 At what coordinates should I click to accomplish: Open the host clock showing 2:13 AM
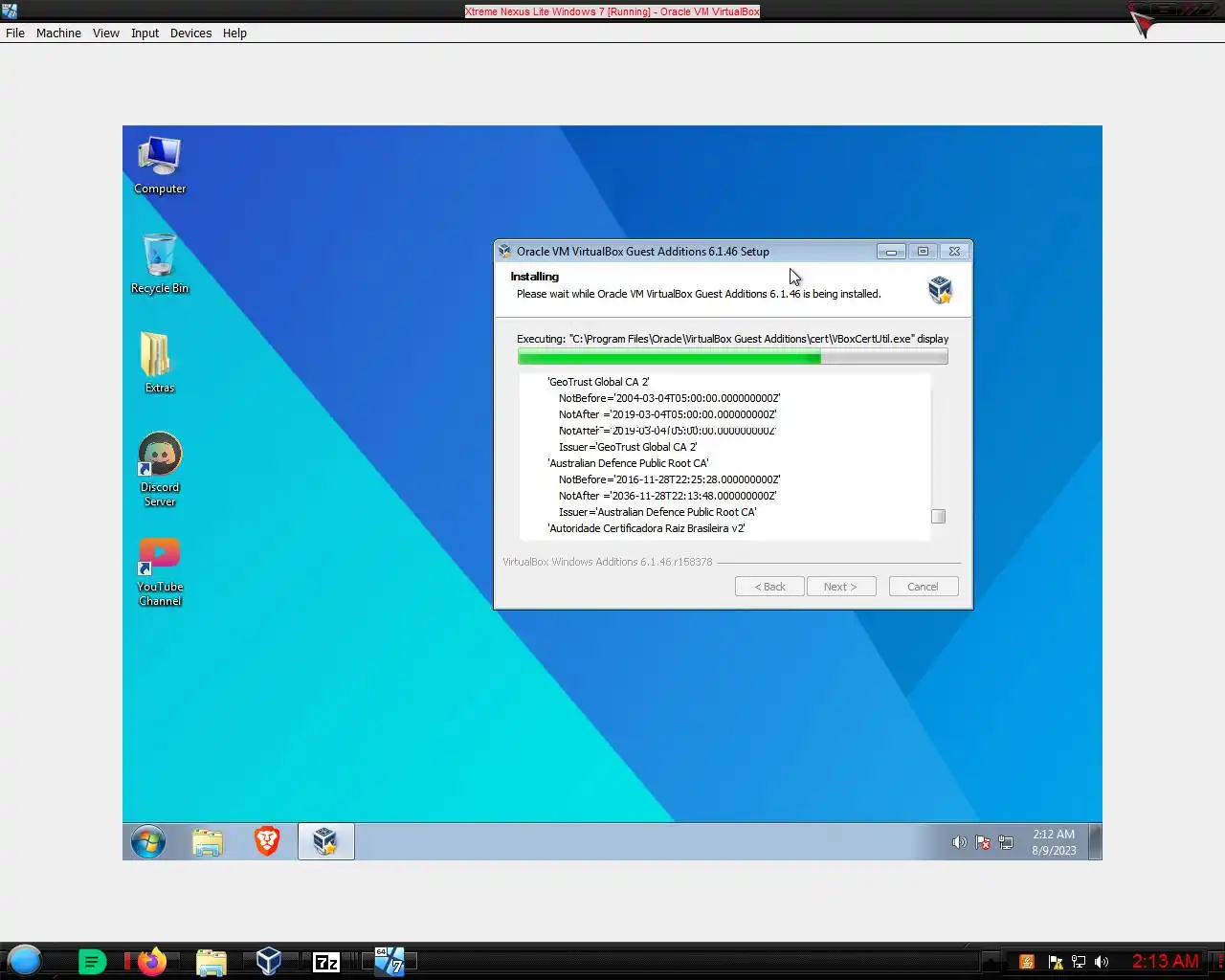pyautogui.click(x=1166, y=961)
